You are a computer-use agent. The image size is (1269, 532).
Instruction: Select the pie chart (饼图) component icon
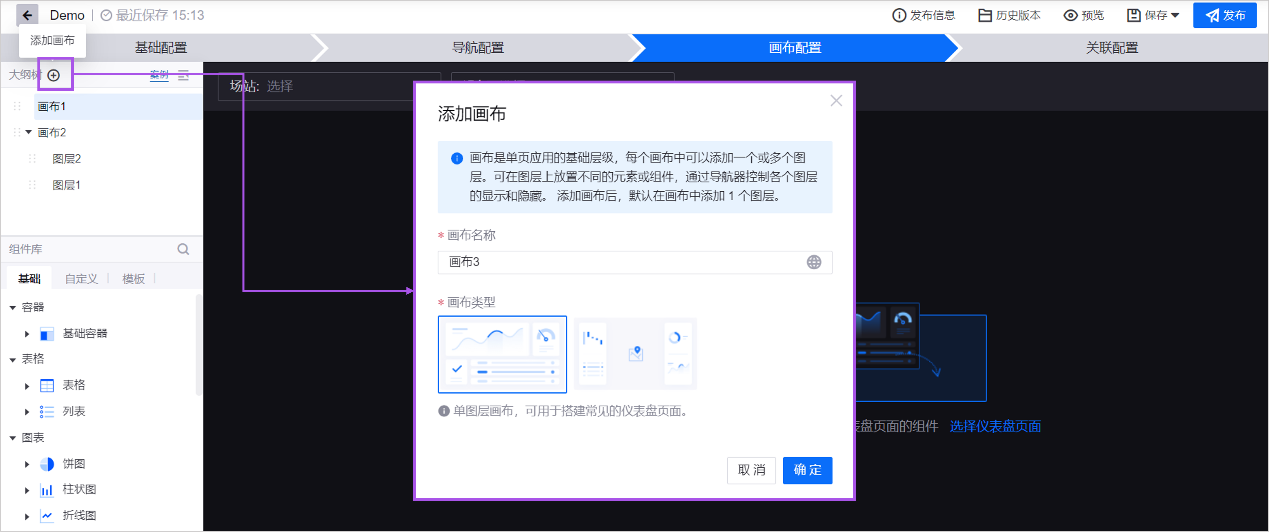(x=47, y=464)
